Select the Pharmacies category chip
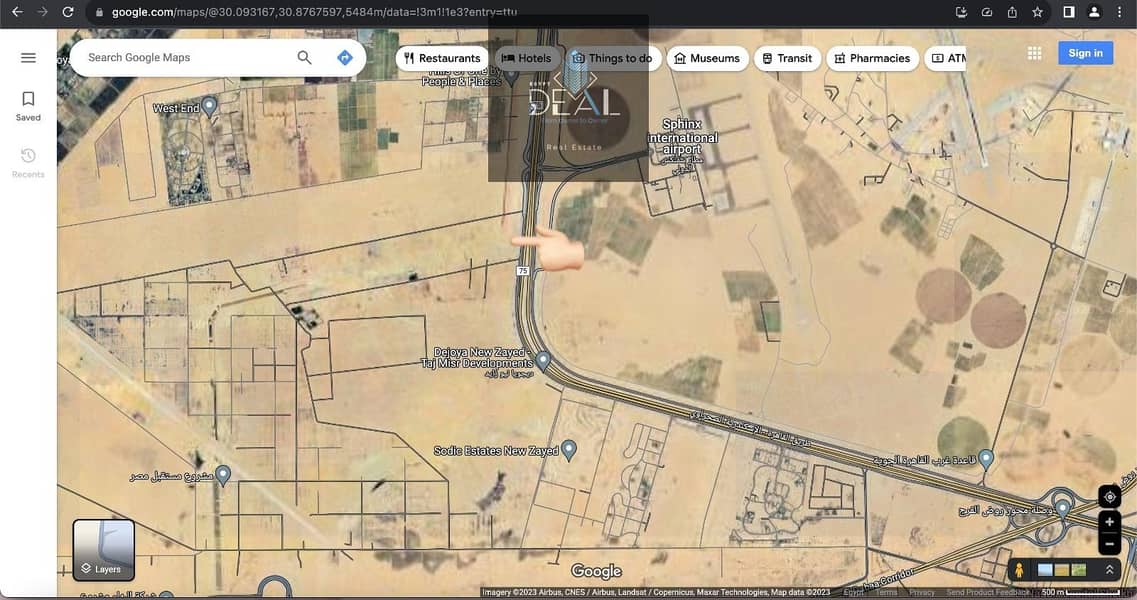Image resolution: width=1137 pixels, height=600 pixels. click(871, 58)
